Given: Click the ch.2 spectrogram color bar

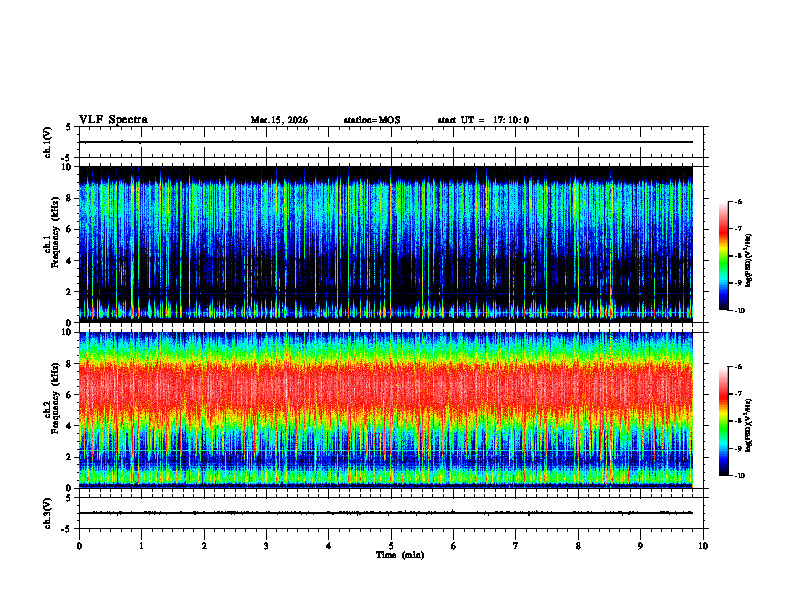Looking at the screenshot, I should (x=724, y=421).
